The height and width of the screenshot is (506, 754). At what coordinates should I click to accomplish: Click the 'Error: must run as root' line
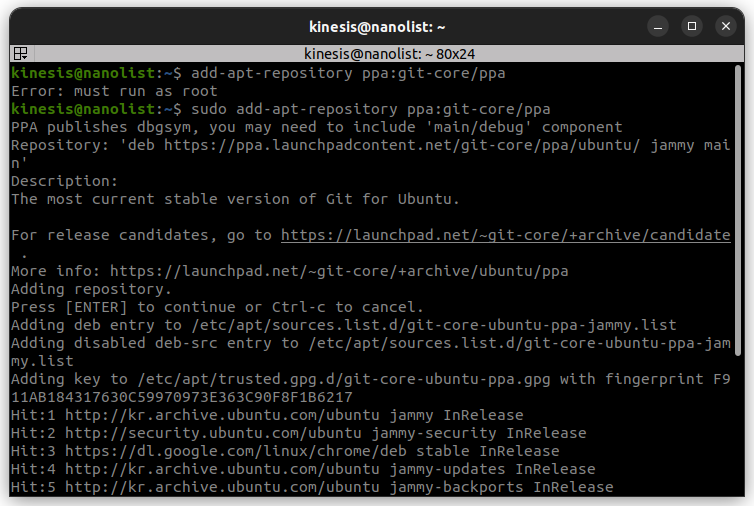(114, 91)
